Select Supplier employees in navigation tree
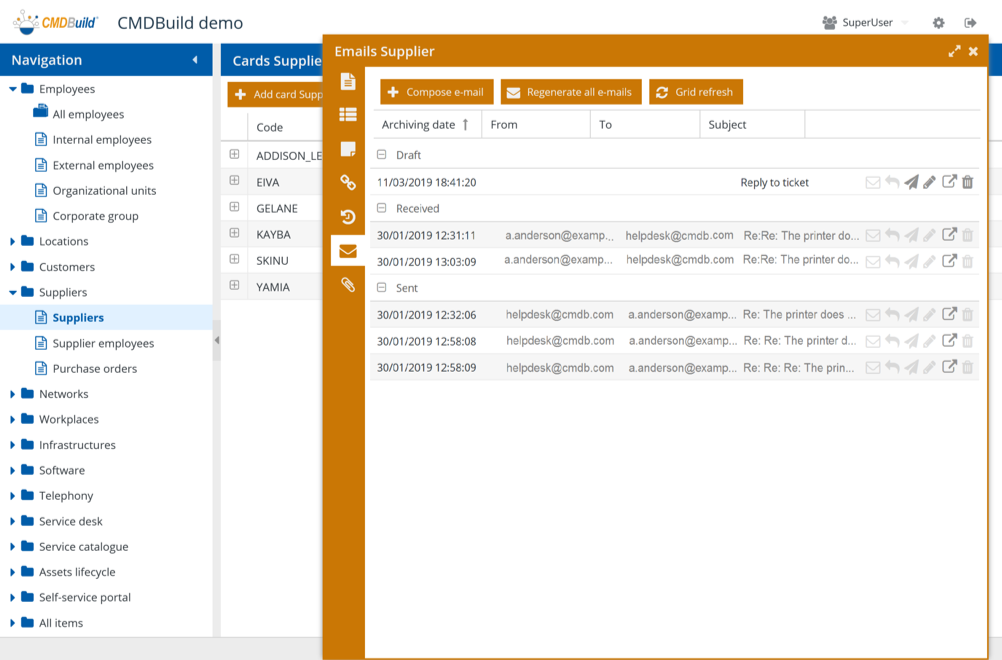Screen dimensions: 1002x660 [103, 343]
